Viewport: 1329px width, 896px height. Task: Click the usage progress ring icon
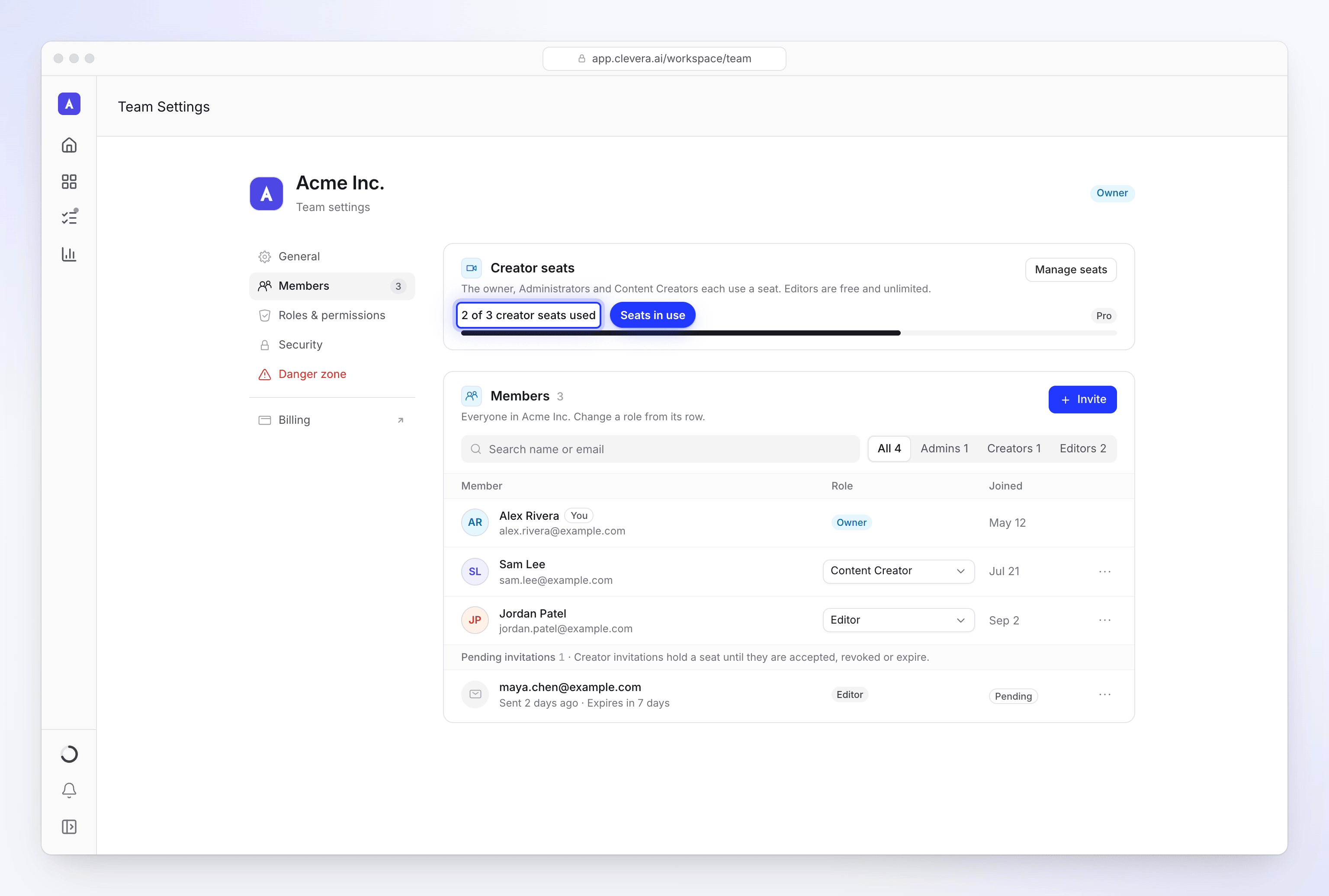point(69,754)
